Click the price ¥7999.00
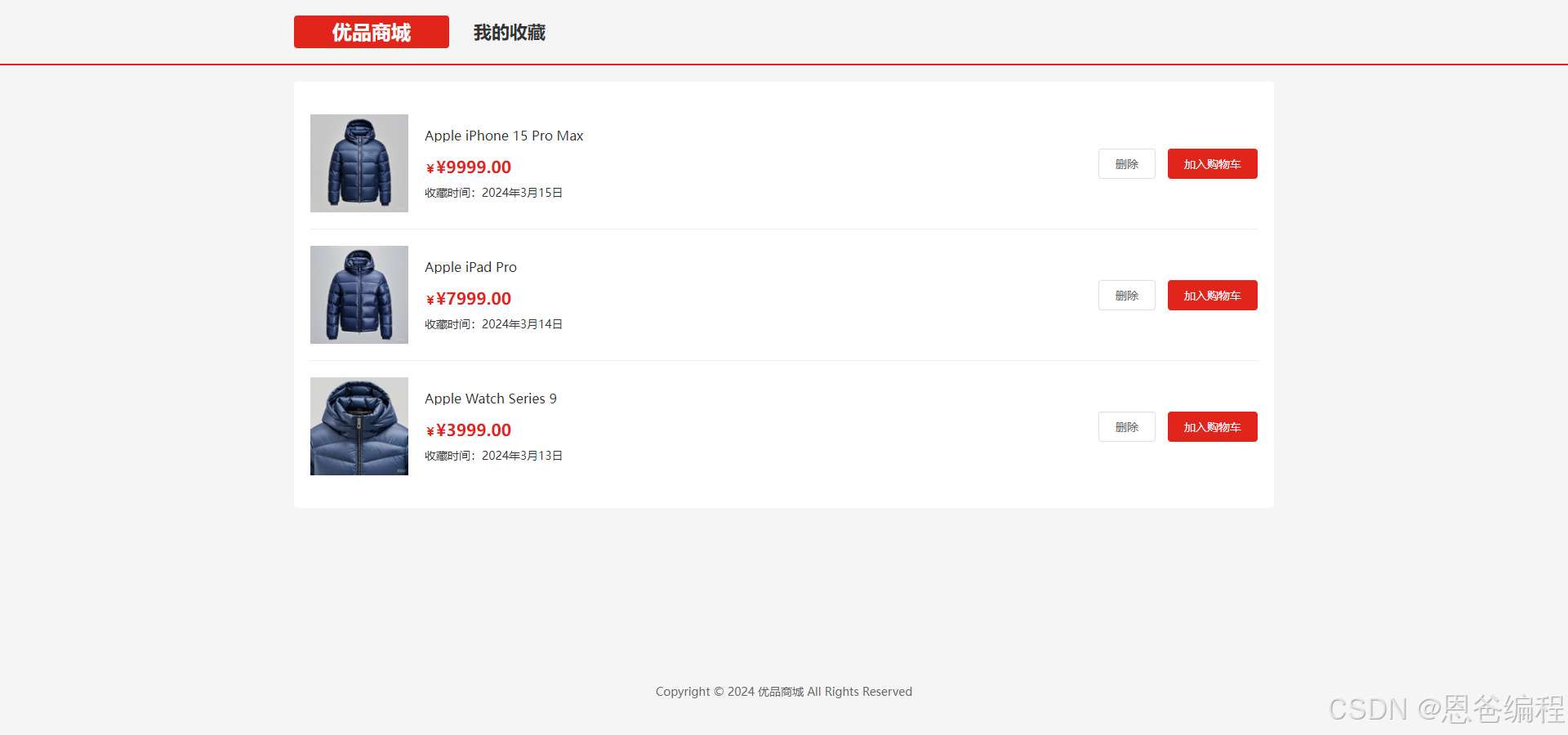Image resolution: width=1568 pixels, height=735 pixels. pos(469,299)
